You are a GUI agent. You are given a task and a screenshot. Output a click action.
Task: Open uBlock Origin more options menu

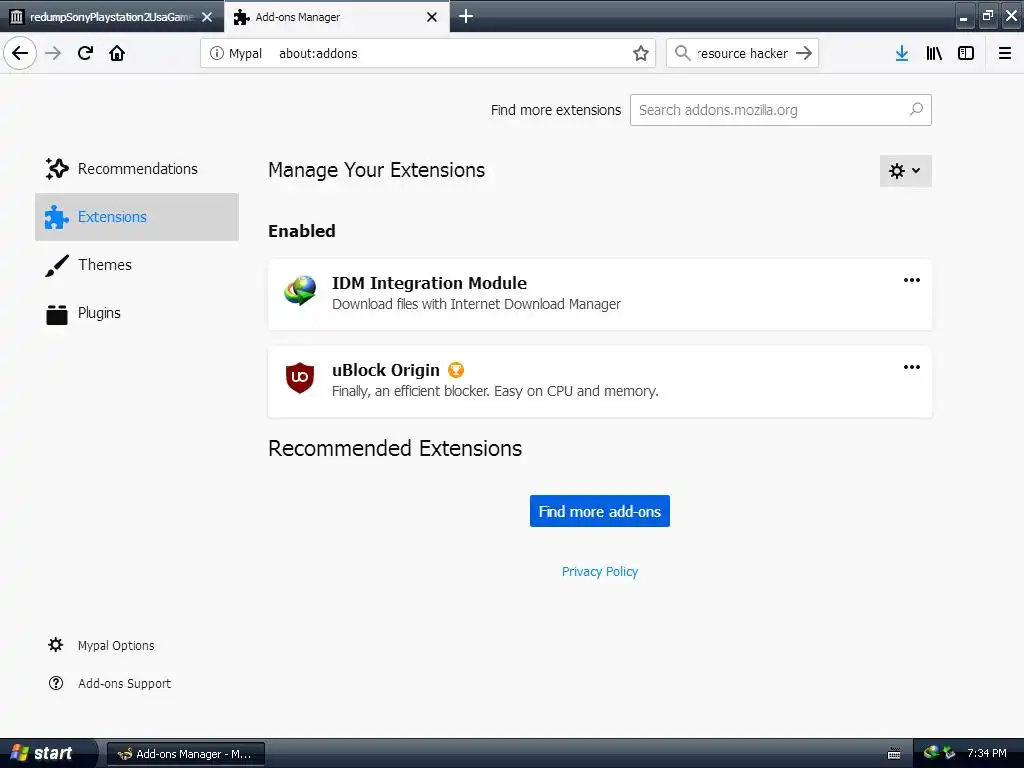[911, 367]
